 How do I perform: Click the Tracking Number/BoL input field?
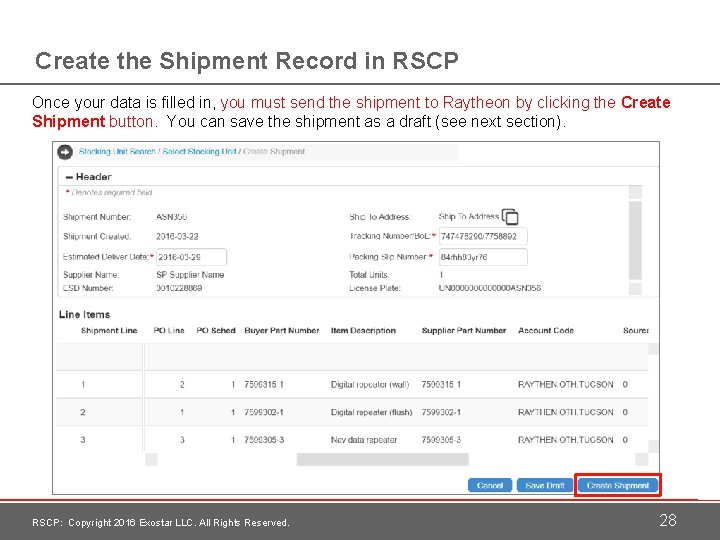click(x=483, y=236)
